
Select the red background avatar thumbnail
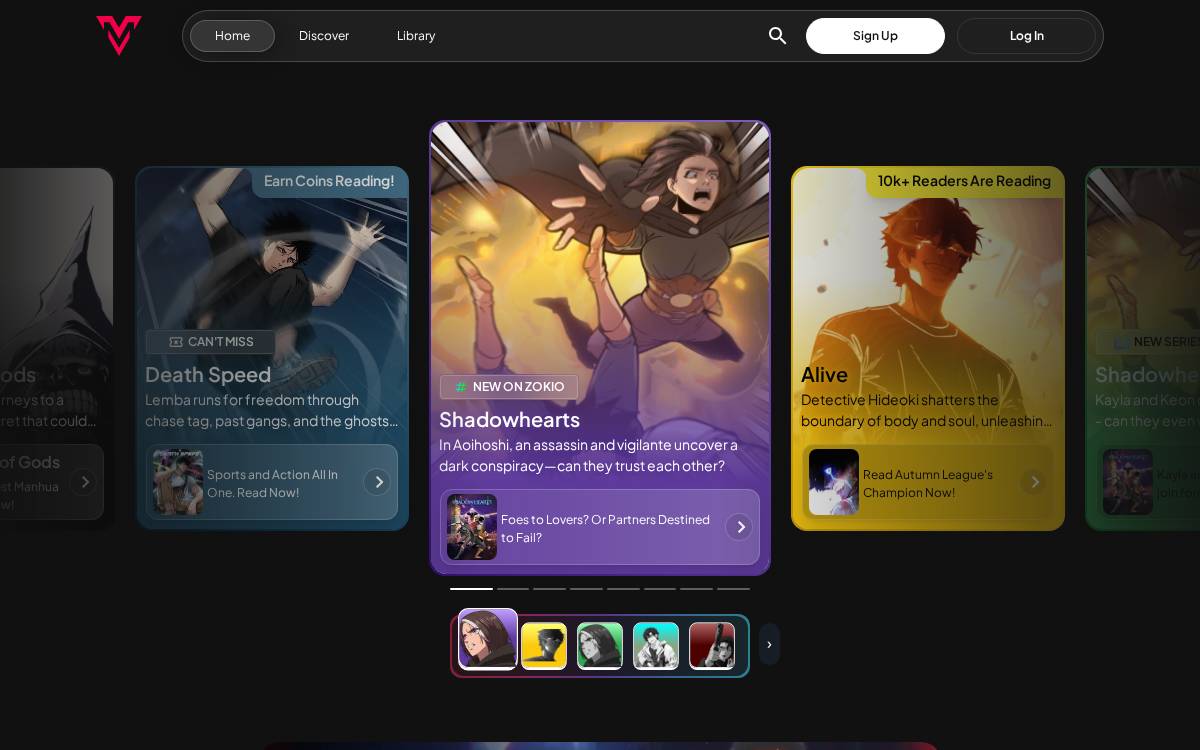[x=712, y=646]
